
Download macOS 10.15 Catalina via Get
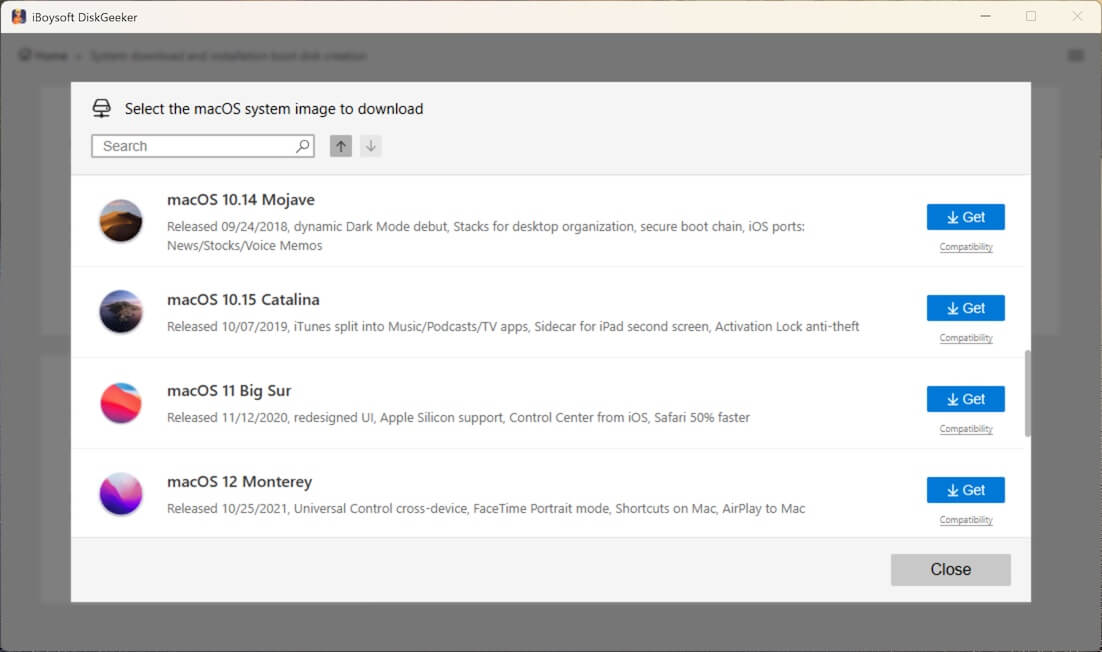[x=965, y=308]
